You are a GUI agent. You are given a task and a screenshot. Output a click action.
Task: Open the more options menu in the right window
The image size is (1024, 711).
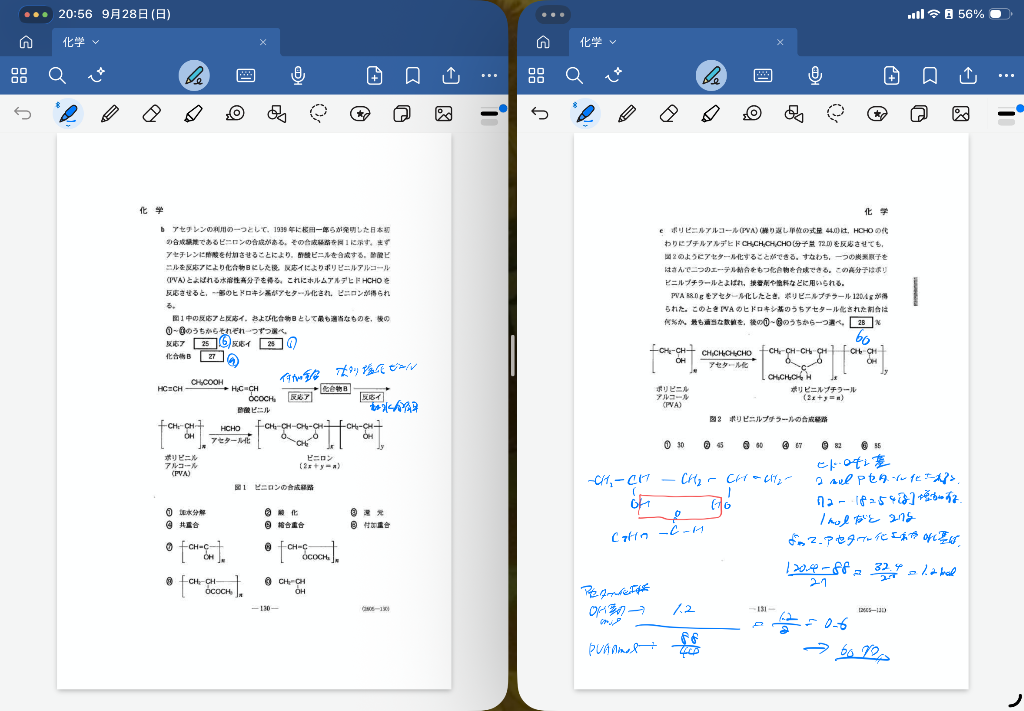tap(1006, 75)
